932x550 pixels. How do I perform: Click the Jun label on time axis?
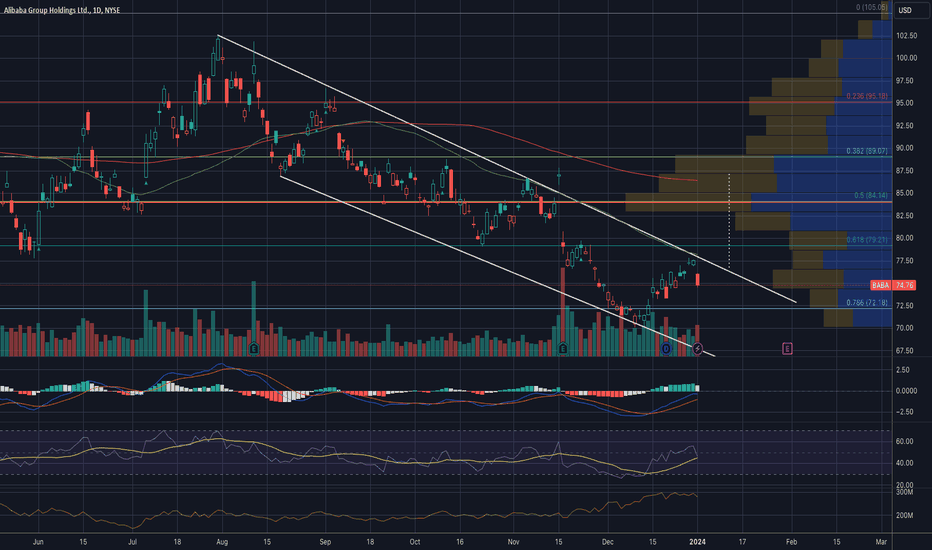pyautogui.click(x=38, y=542)
